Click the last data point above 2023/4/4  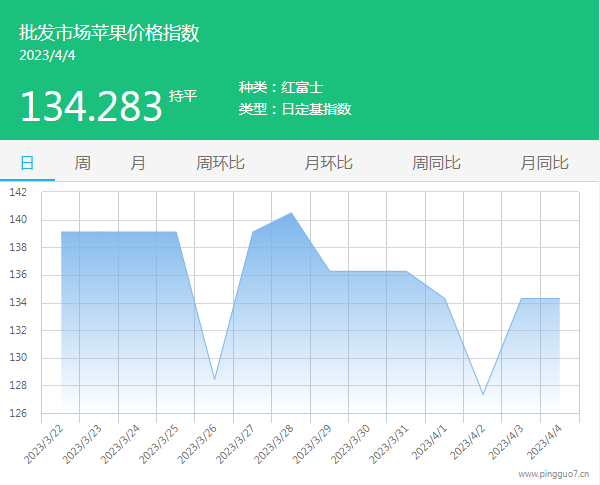pyautogui.click(x=559, y=299)
